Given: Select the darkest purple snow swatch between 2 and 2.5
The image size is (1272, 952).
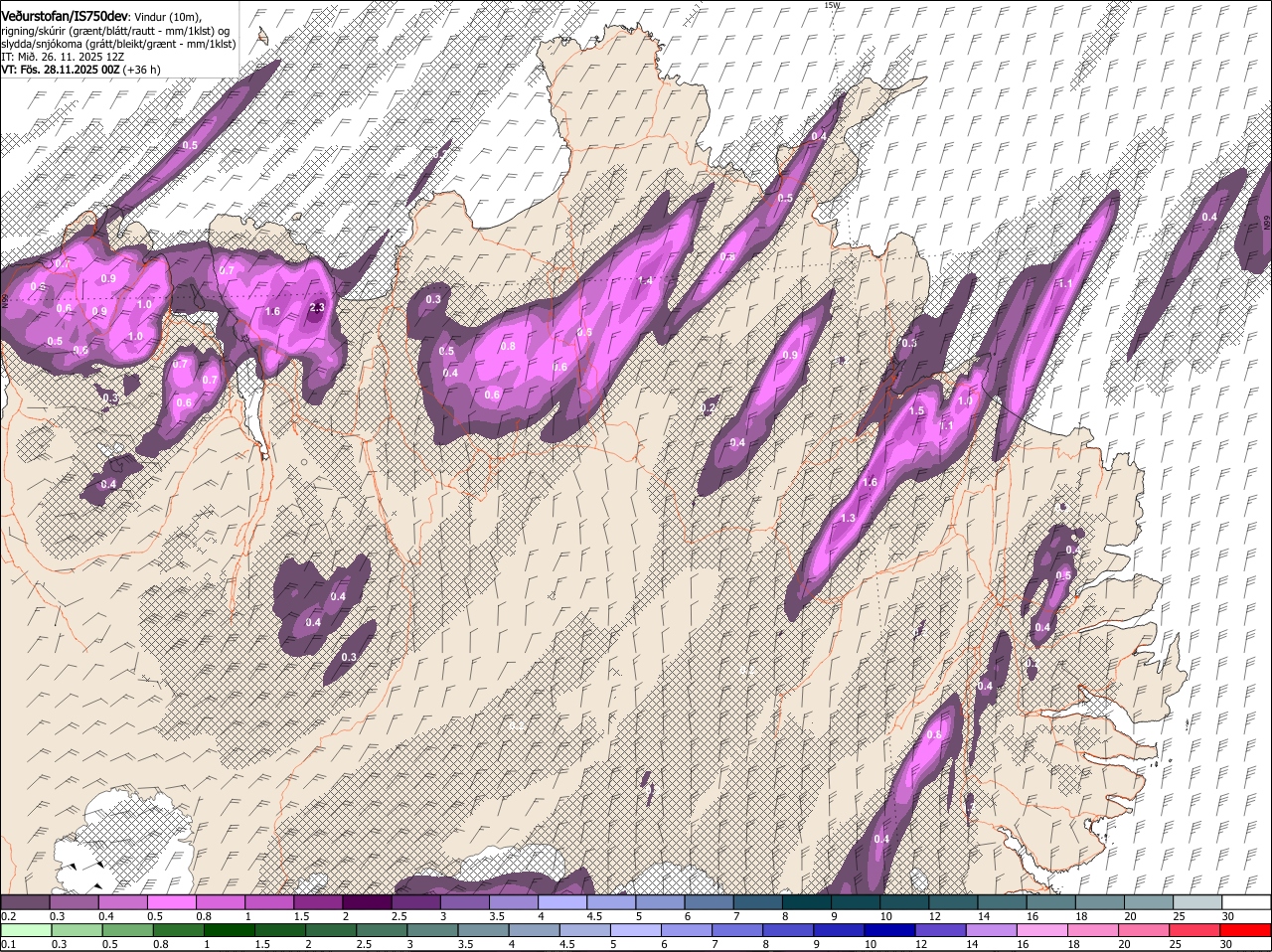Looking at the screenshot, I should click(x=367, y=902).
